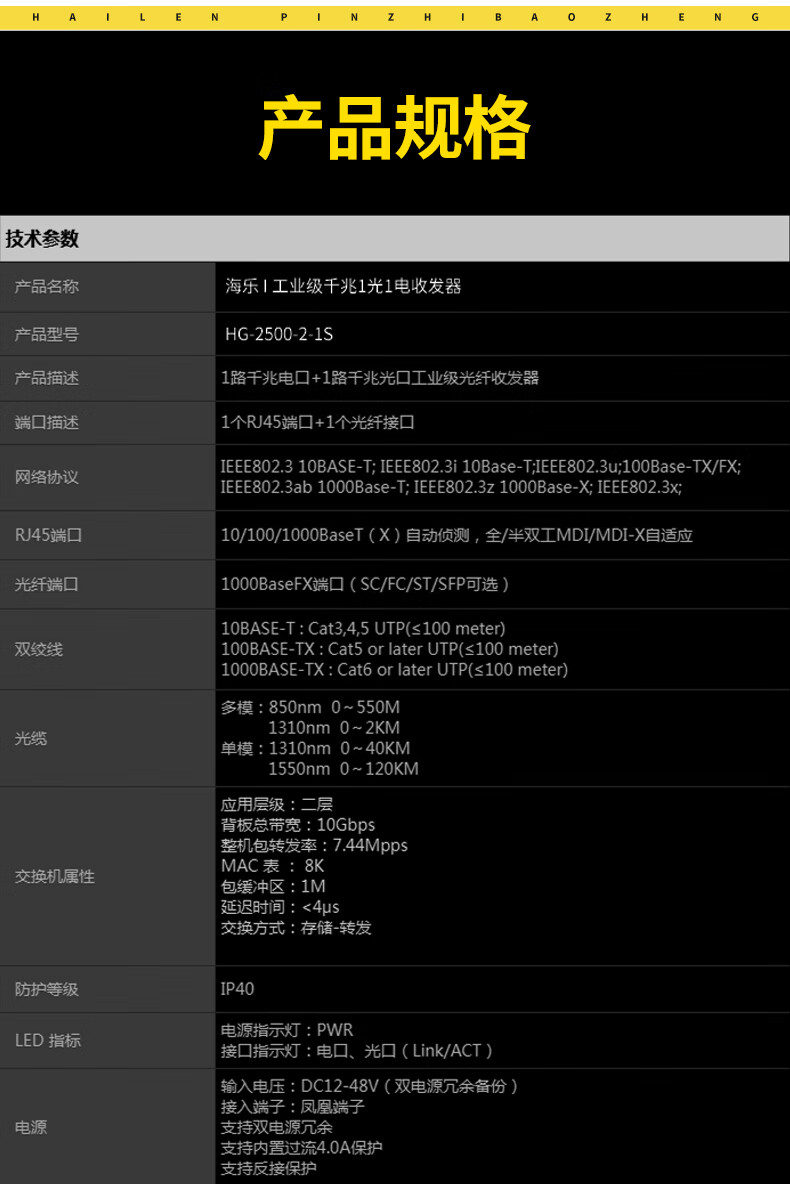Image resolution: width=790 pixels, height=1184 pixels.
Task: Select the 10/100/1000BaseT(X) 自动侦测 value
Action: coord(457,535)
